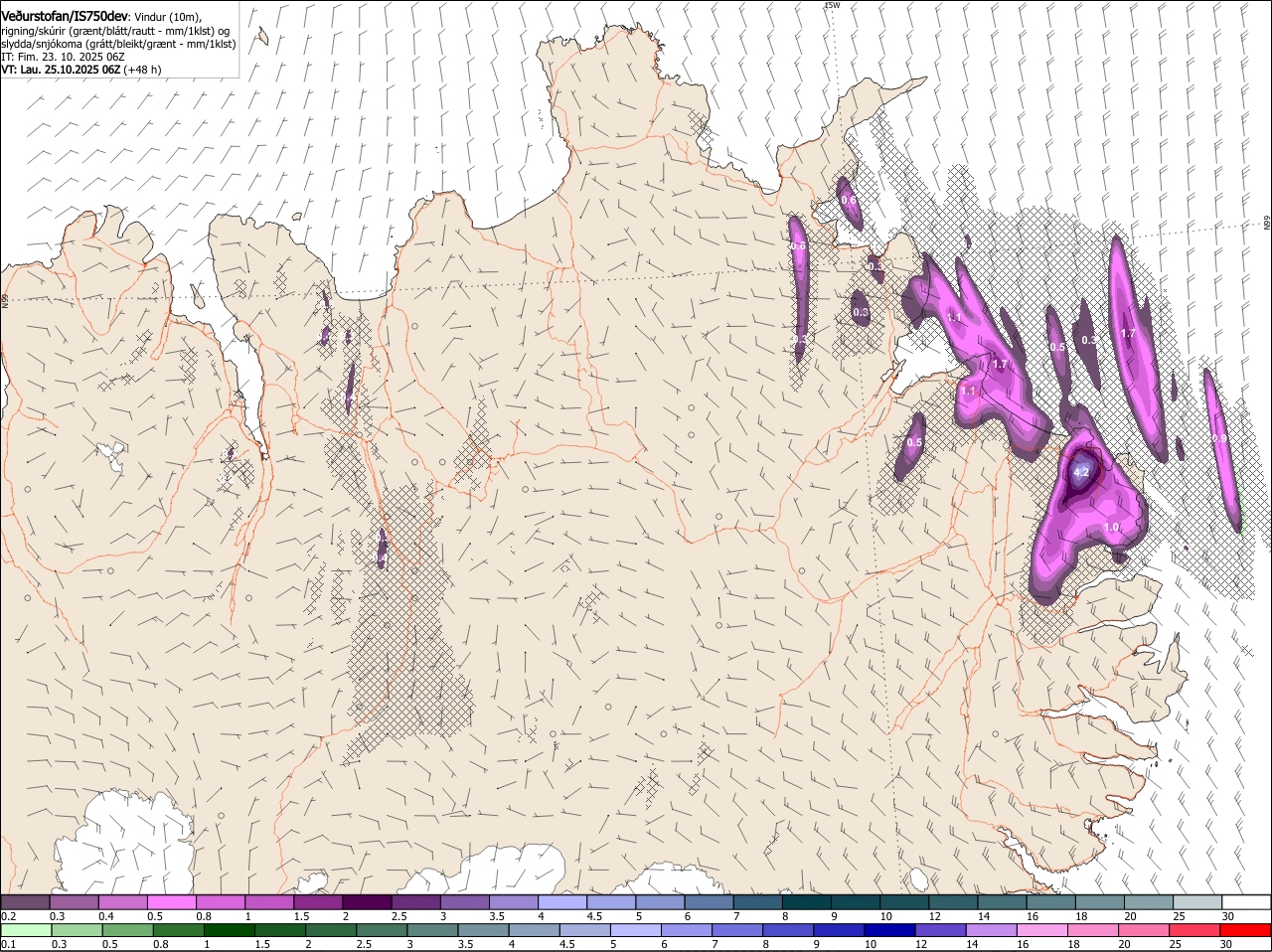Select the 3 violet swatch in snow legend
Viewport: 1272px width, 952px height.
tap(465, 902)
